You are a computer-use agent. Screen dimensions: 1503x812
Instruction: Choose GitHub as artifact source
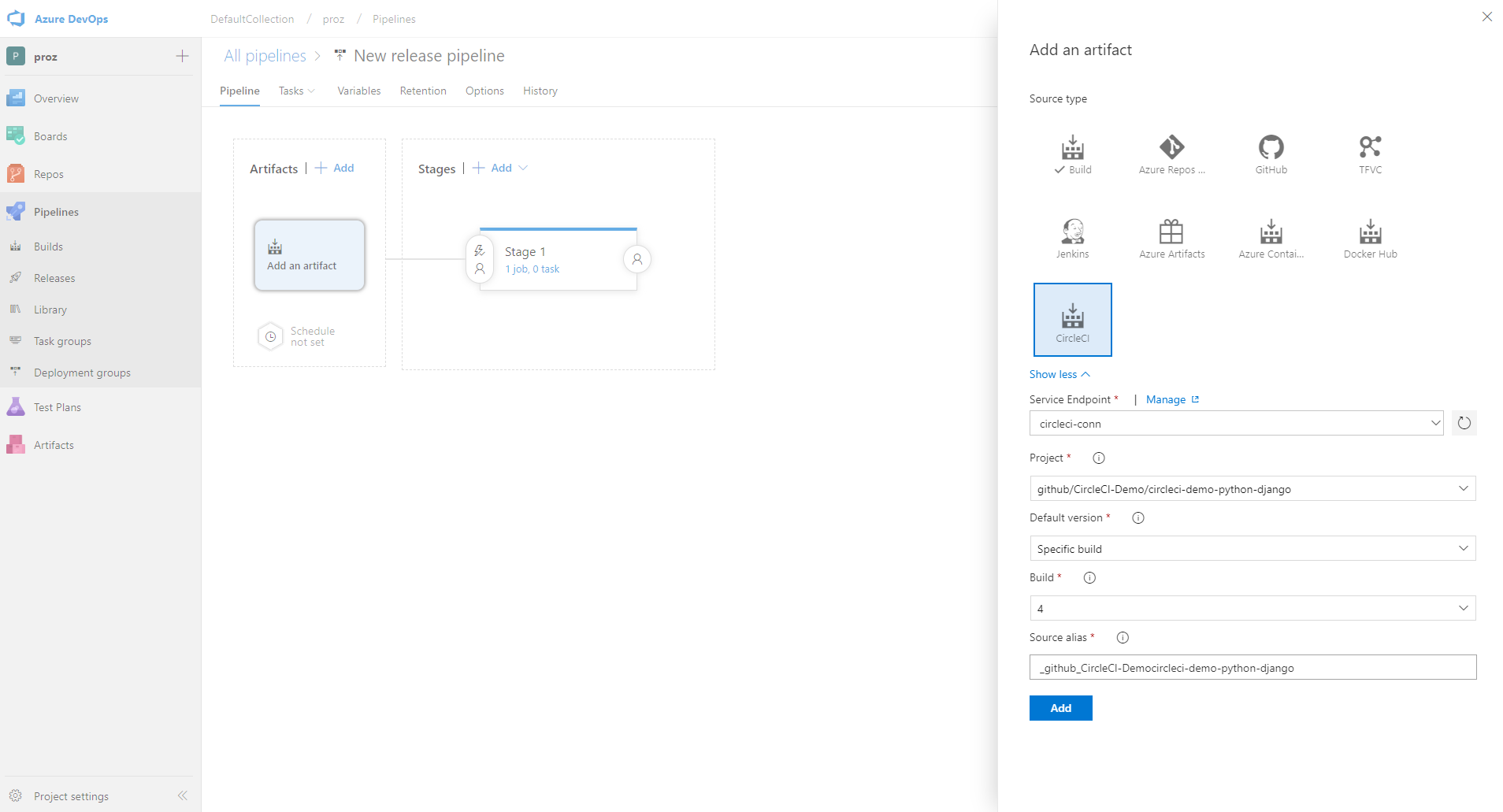click(1271, 154)
